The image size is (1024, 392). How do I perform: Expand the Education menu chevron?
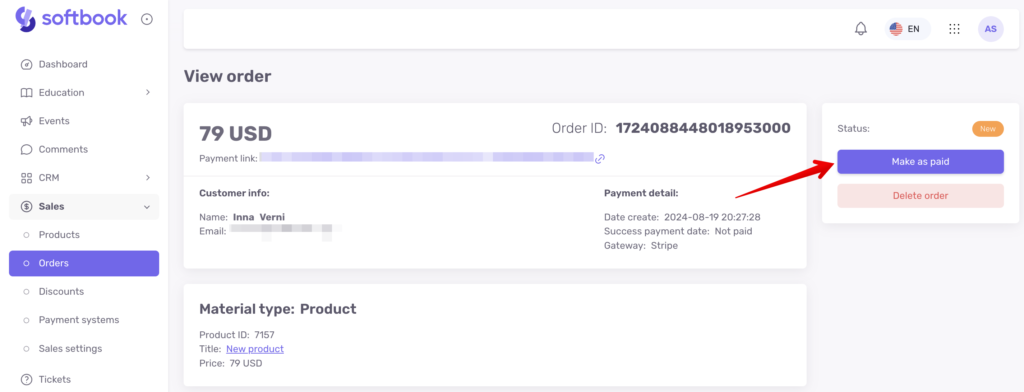(148, 93)
